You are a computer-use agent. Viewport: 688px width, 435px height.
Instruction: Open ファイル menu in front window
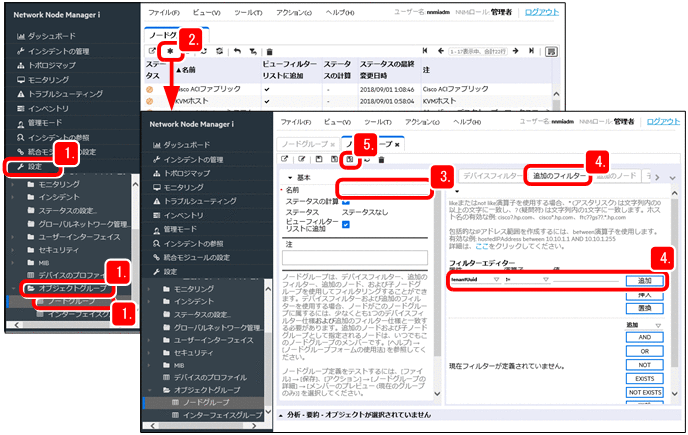tap(296, 122)
